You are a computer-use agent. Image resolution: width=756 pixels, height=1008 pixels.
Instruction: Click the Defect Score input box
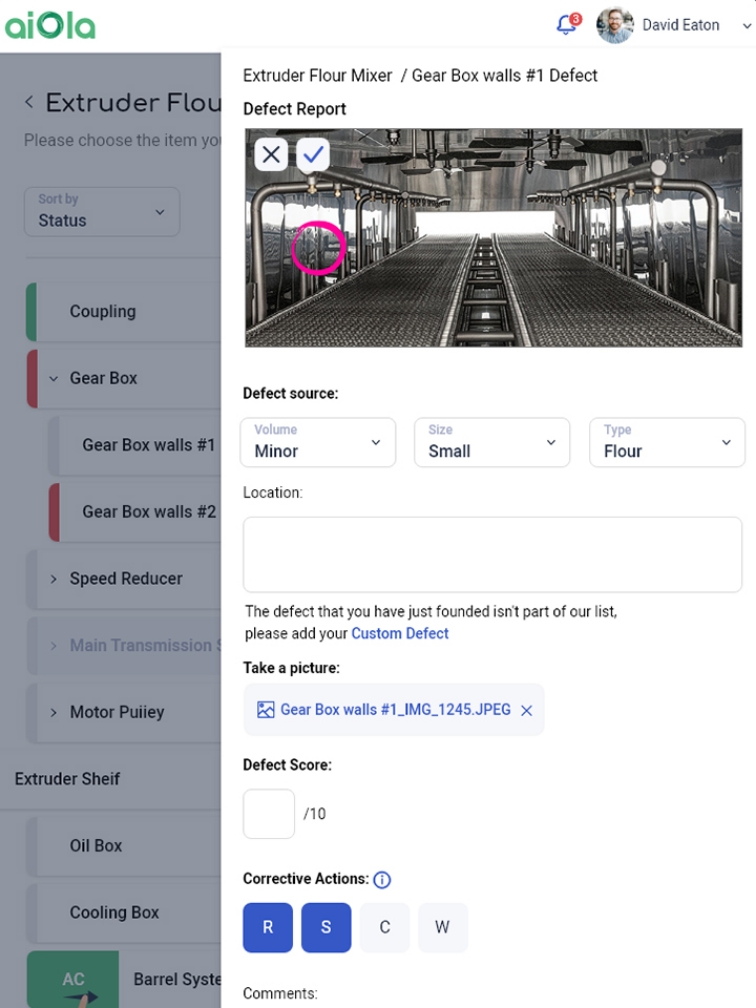point(269,814)
